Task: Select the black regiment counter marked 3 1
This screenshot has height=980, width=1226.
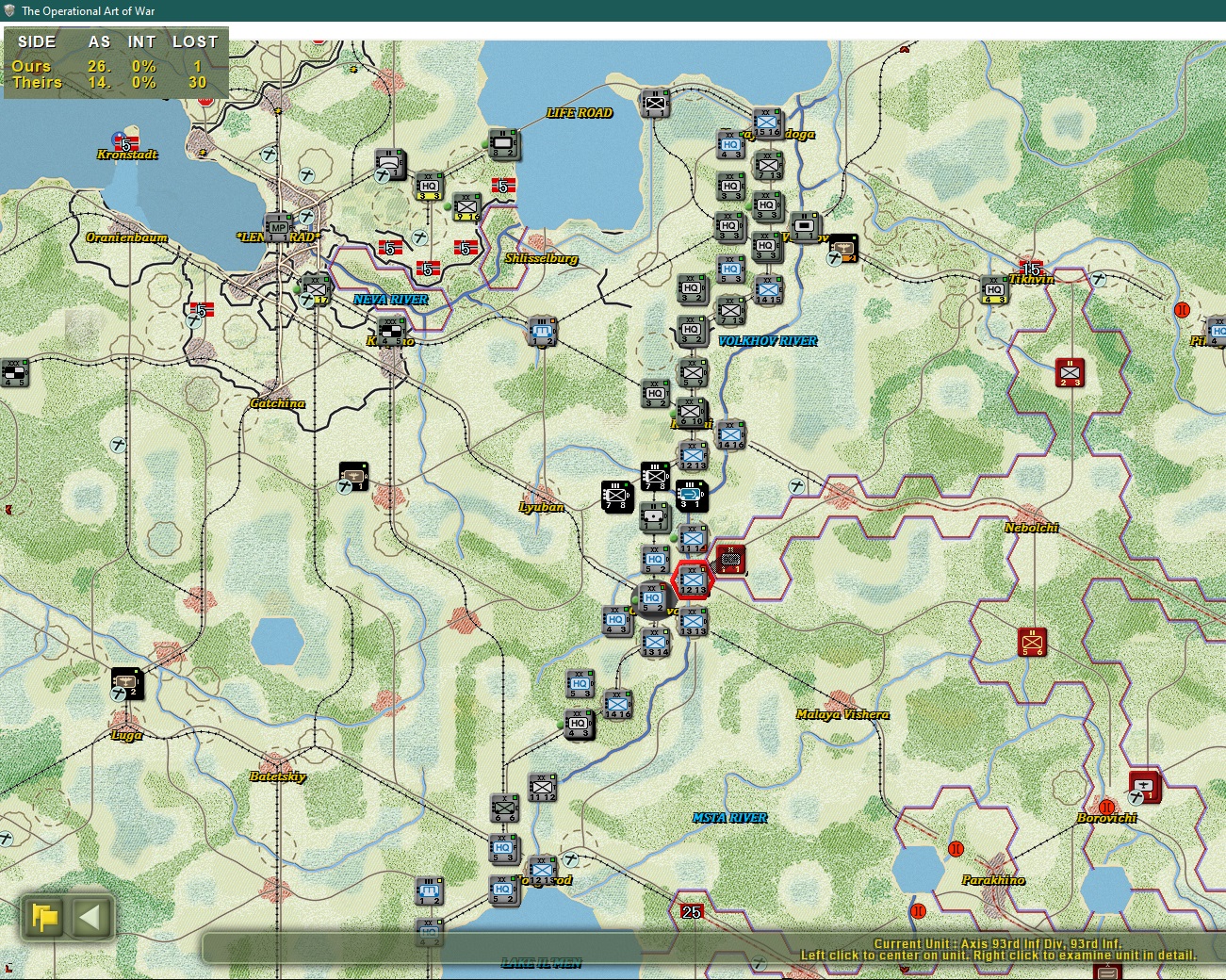Action: (691, 495)
